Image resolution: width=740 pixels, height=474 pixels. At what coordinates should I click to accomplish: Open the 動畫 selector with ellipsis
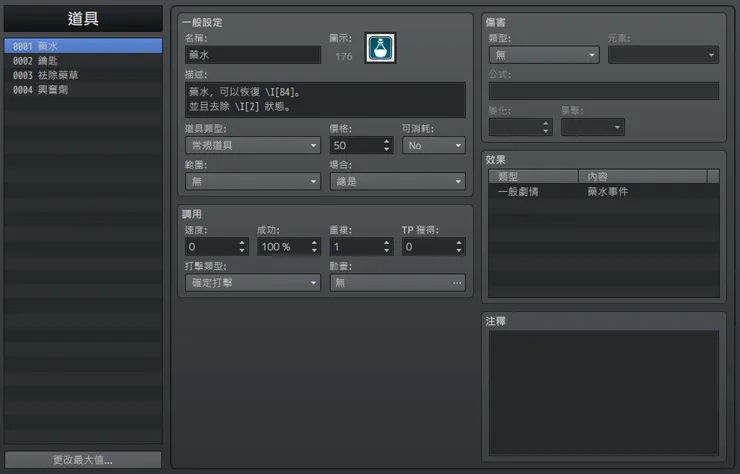pyautogui.click(x=398, y=283)
